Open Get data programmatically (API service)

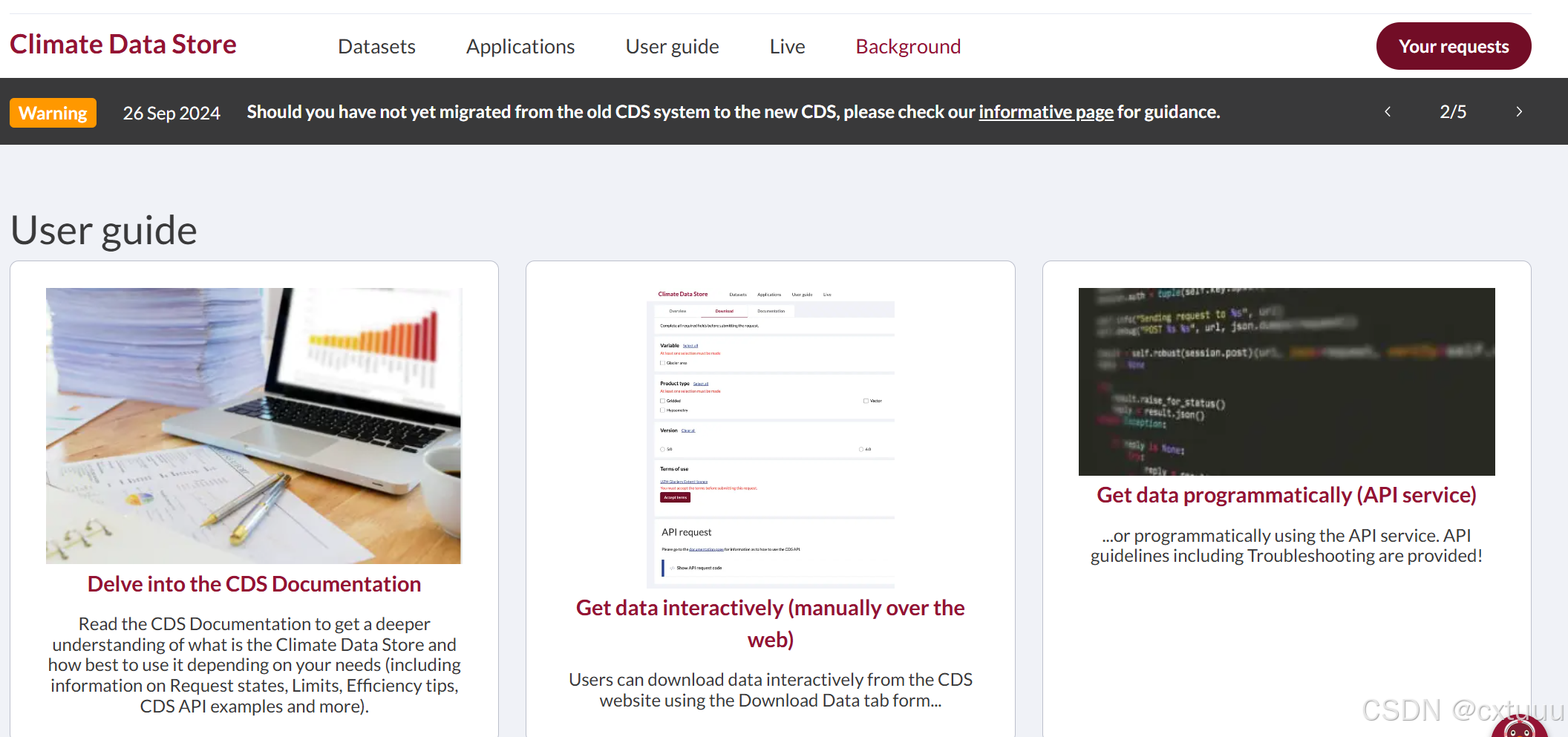pos(1287,495)
